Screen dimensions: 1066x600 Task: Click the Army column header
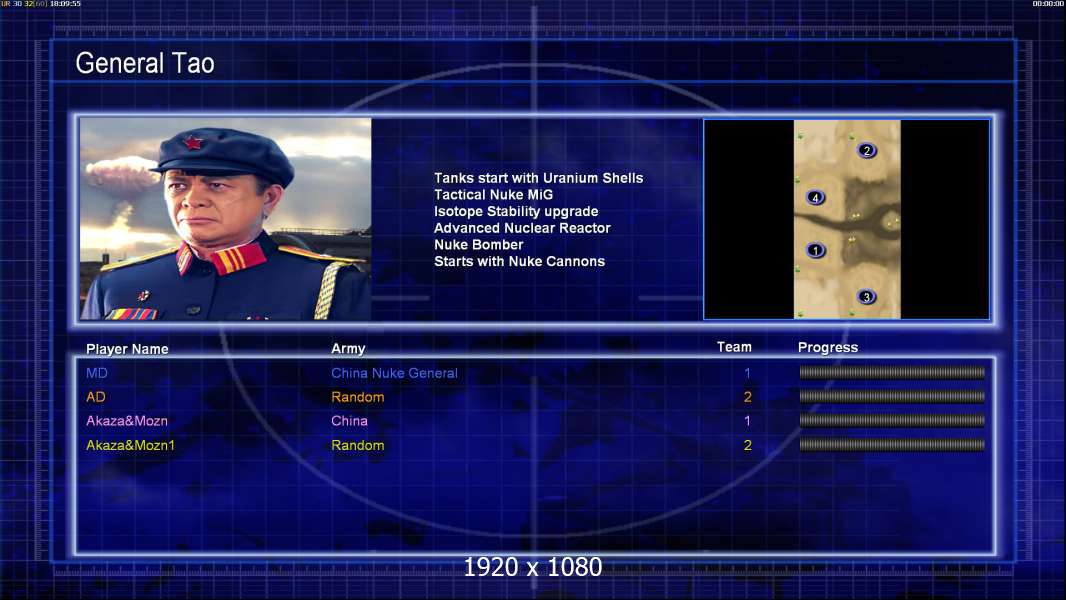348,348
